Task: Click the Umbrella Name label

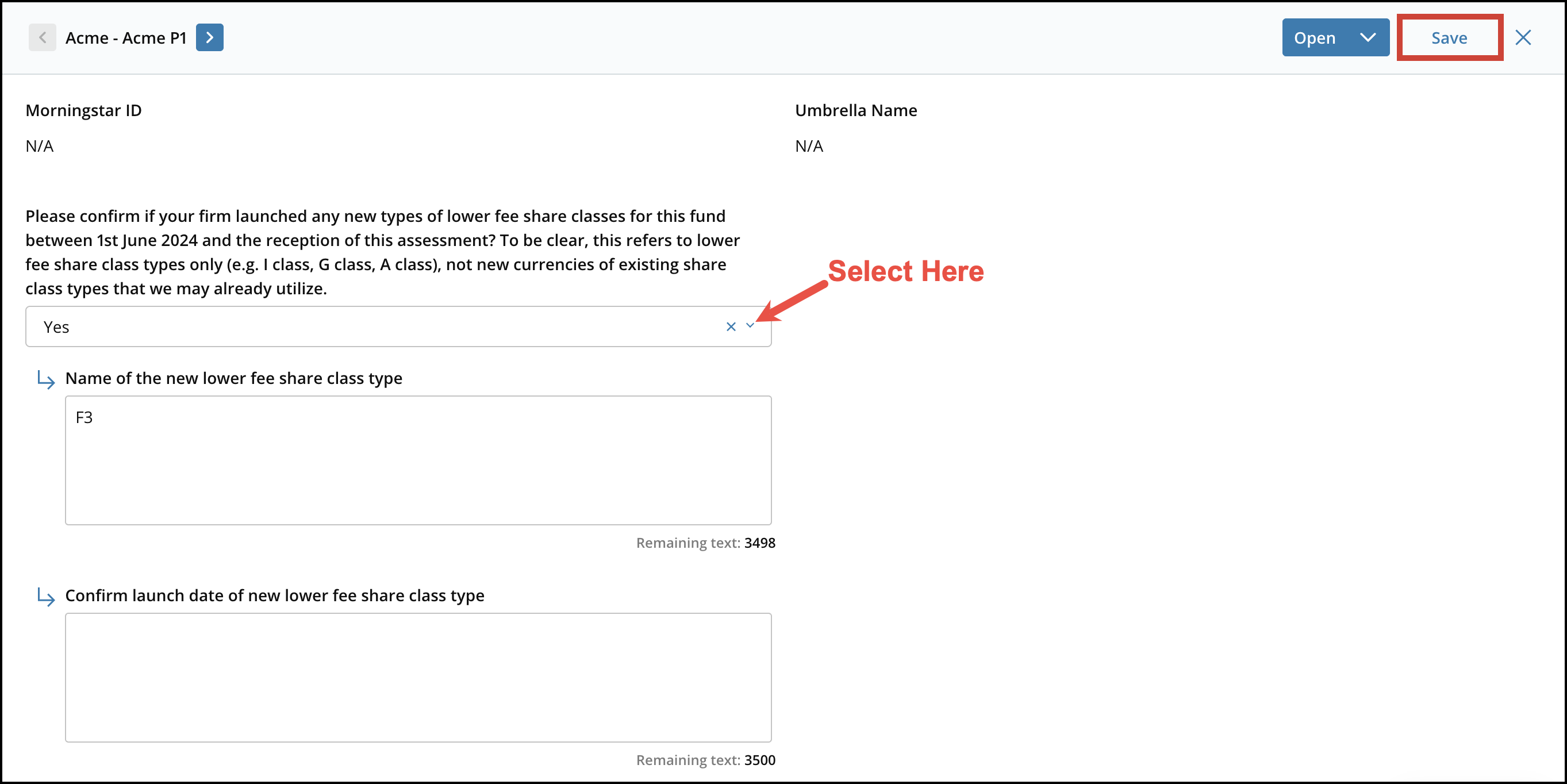Action: [856, 111]
